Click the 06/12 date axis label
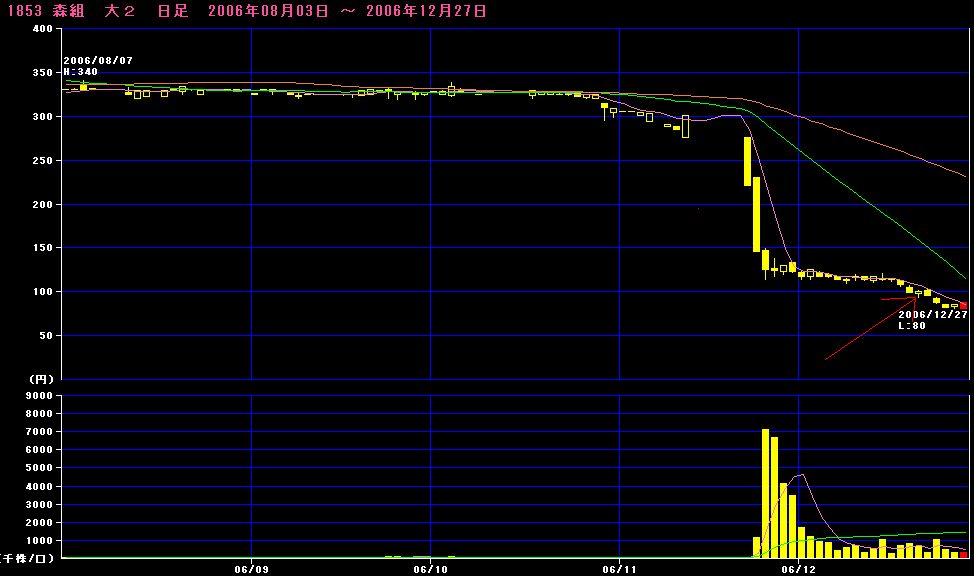The image size is (974, 576). click(x=798, y=569)
